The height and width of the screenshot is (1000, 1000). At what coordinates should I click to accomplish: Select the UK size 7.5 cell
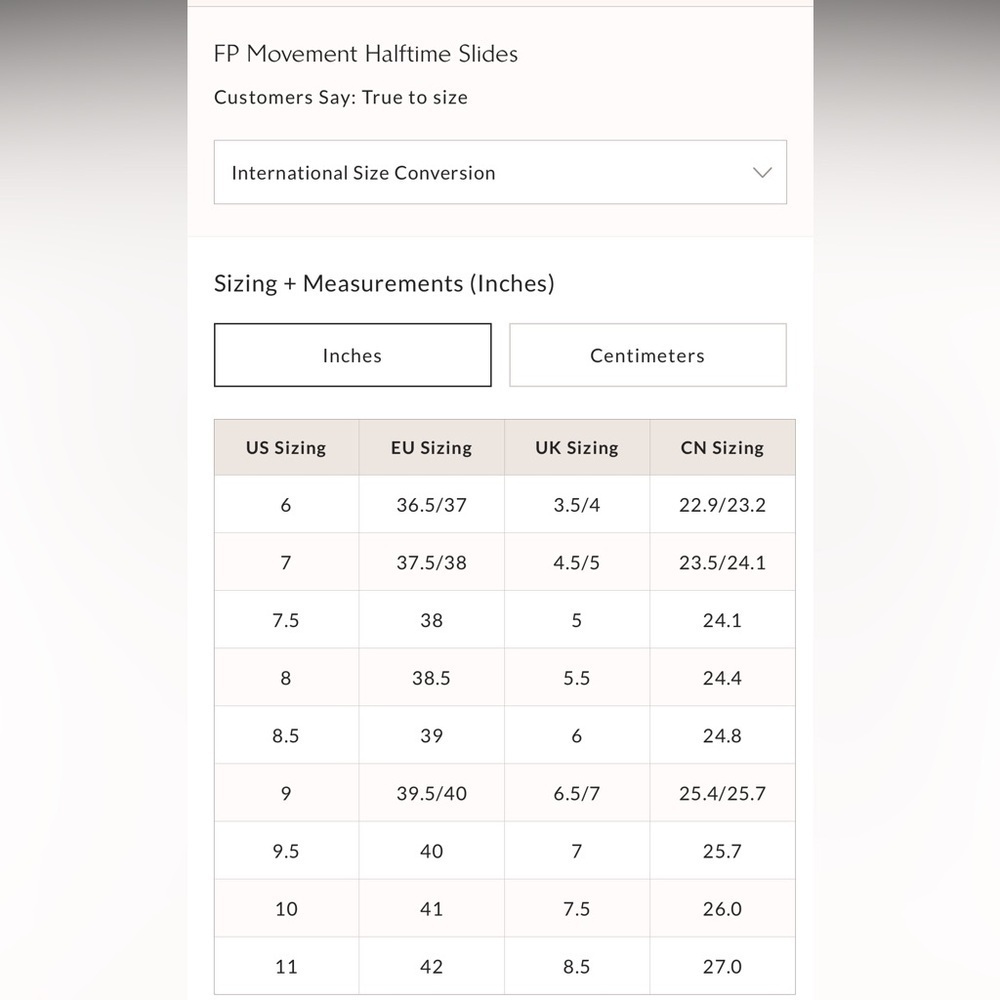pyautogui.click(x=577, y=909)
